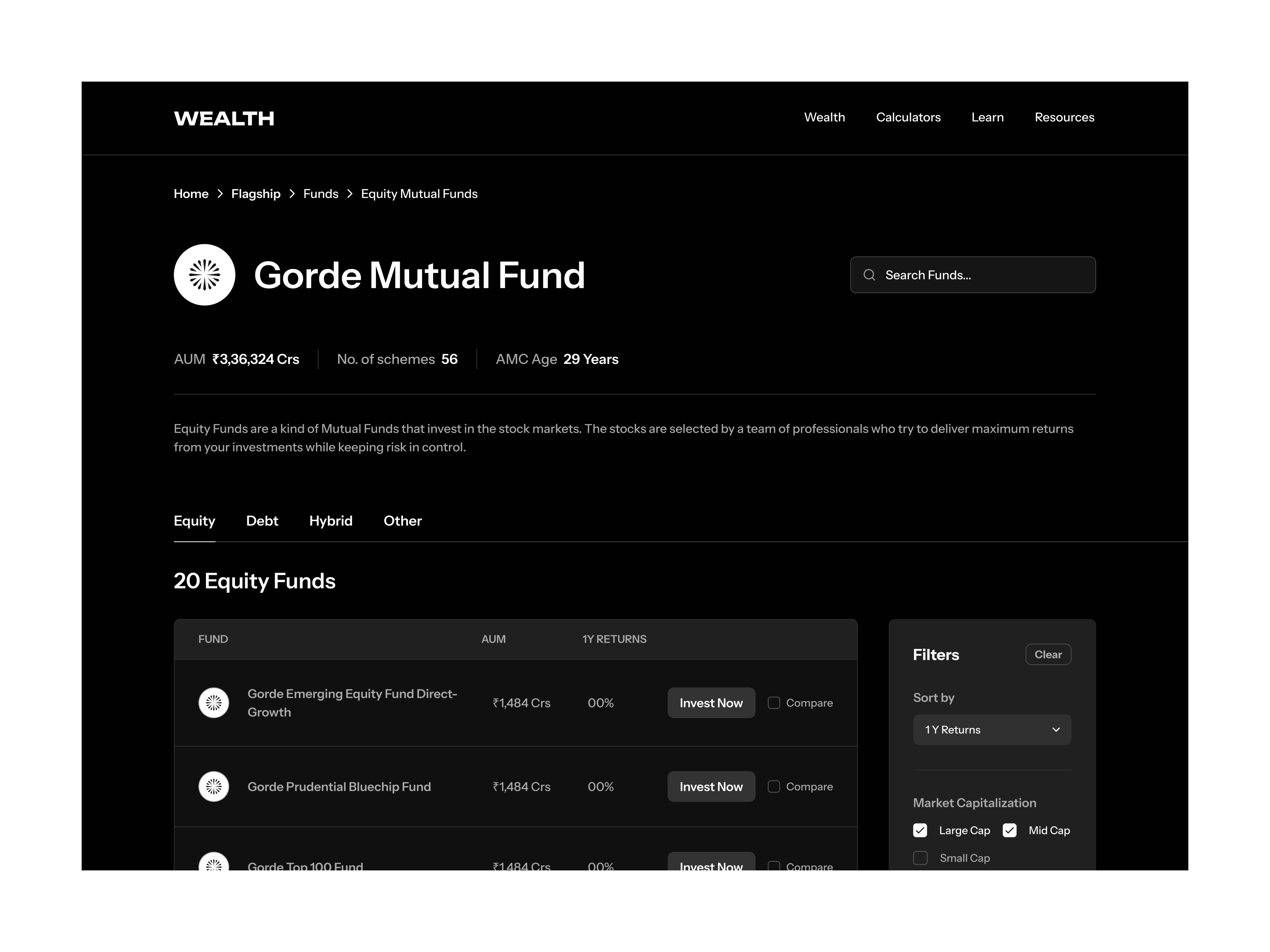
Task: Click the Gorde Mutual Fund logo icon
Action: 205,275
